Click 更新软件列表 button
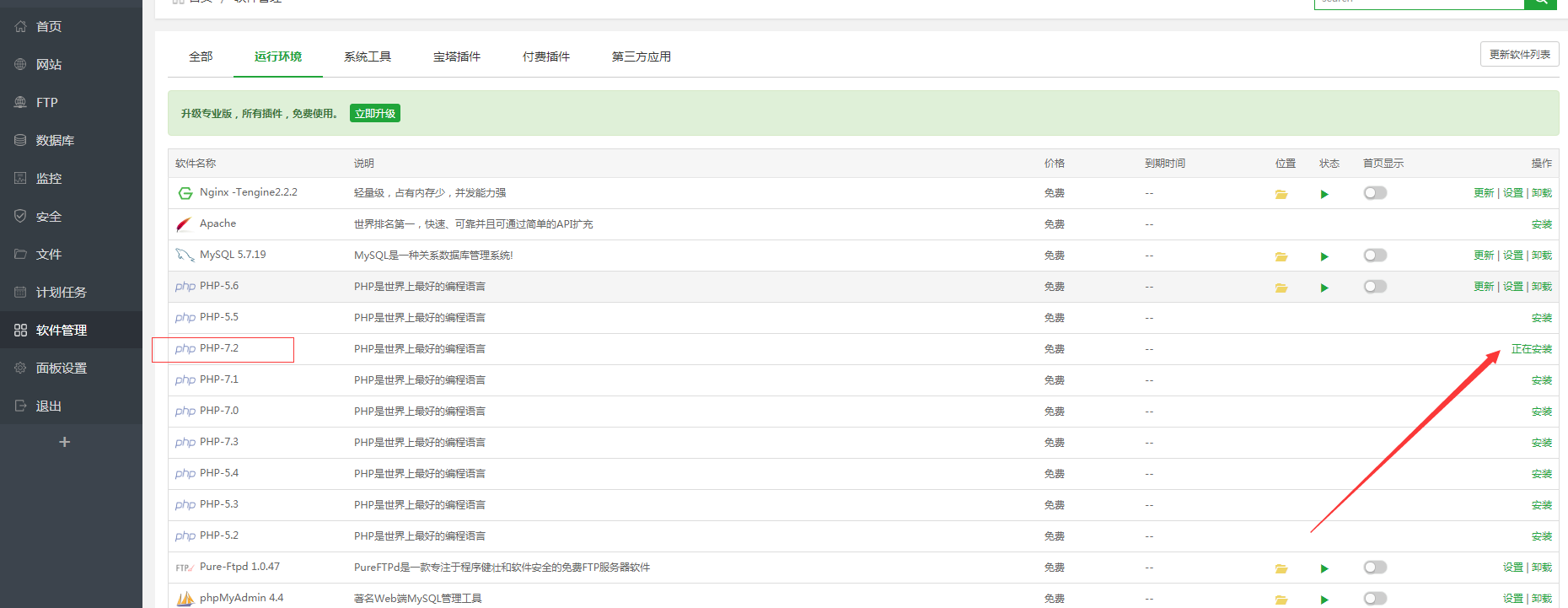The width and height of the screenshot is (1568, 608). [x=1519, y=54]
